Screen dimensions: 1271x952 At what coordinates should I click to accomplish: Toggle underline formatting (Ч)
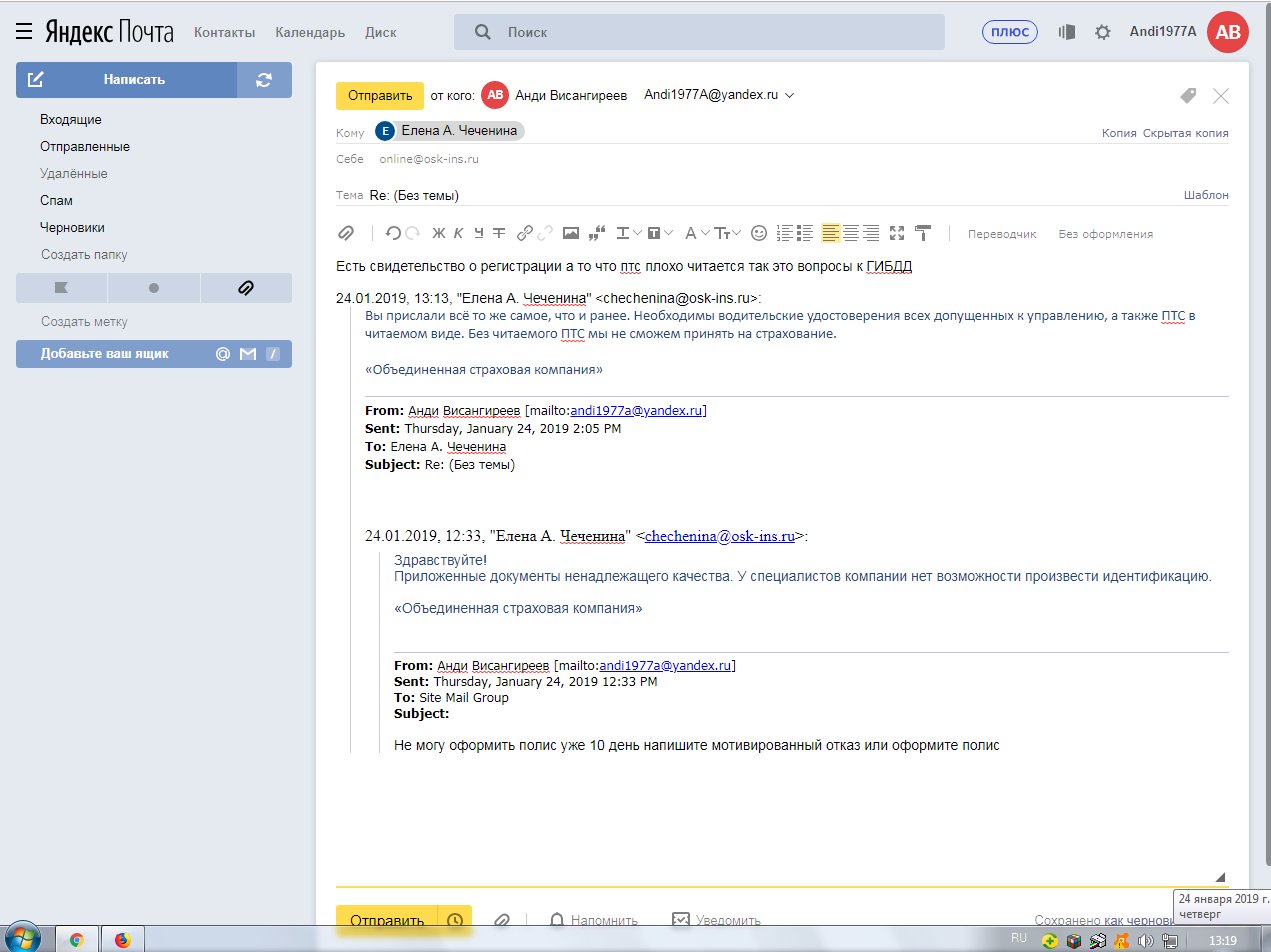(479, 233)
